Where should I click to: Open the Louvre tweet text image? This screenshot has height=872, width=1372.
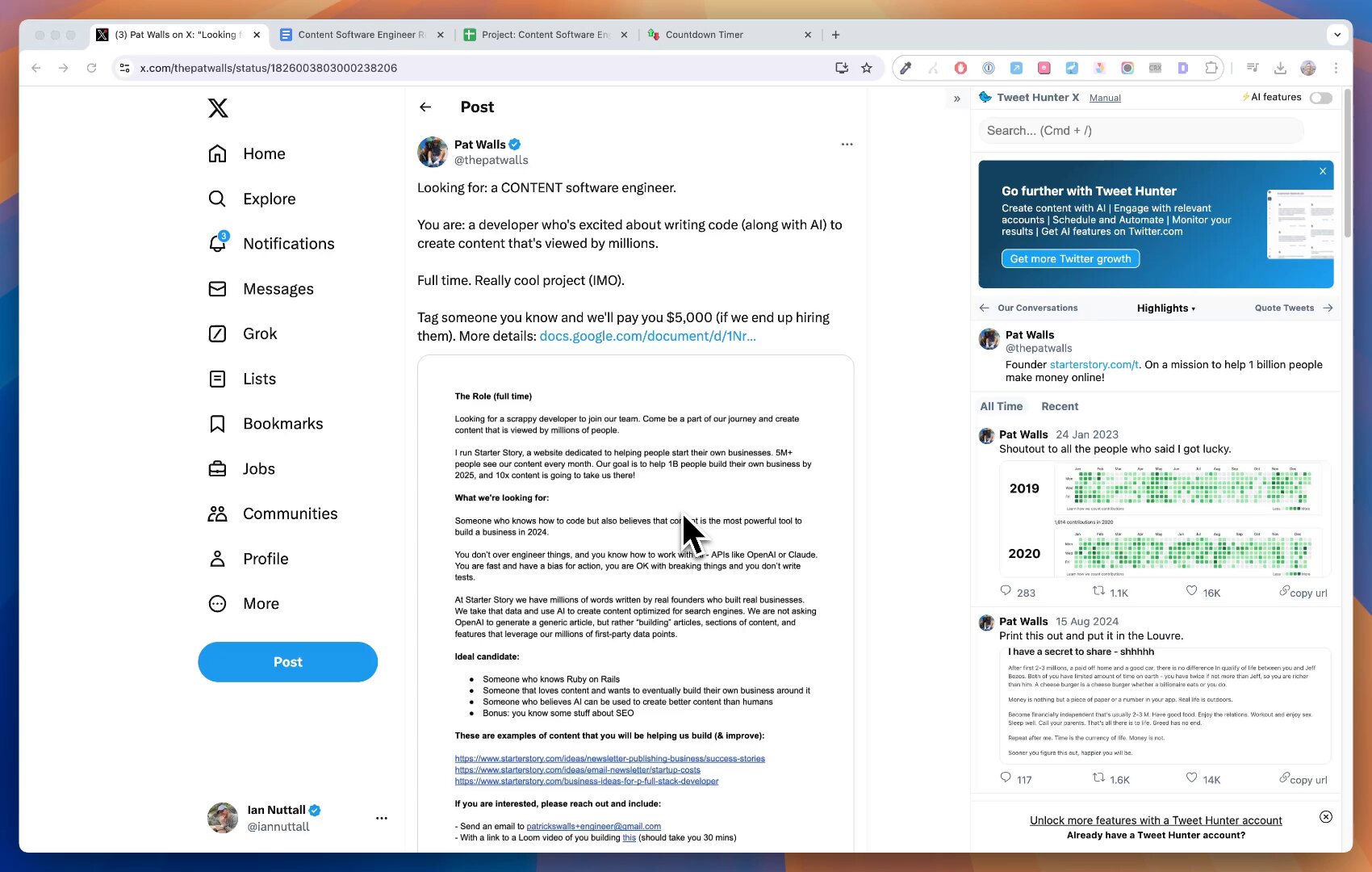1165,705
